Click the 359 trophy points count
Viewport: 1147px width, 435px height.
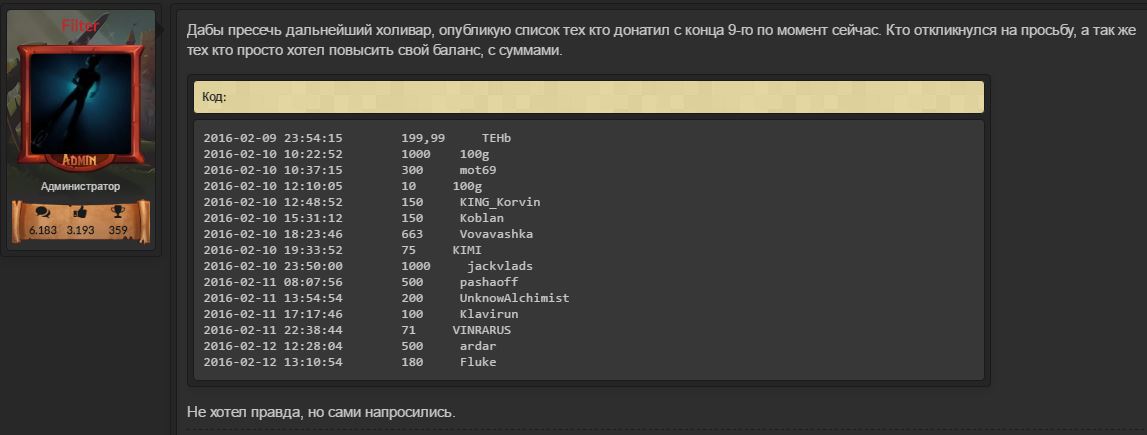pyautogui.click(x=118, y=230)
